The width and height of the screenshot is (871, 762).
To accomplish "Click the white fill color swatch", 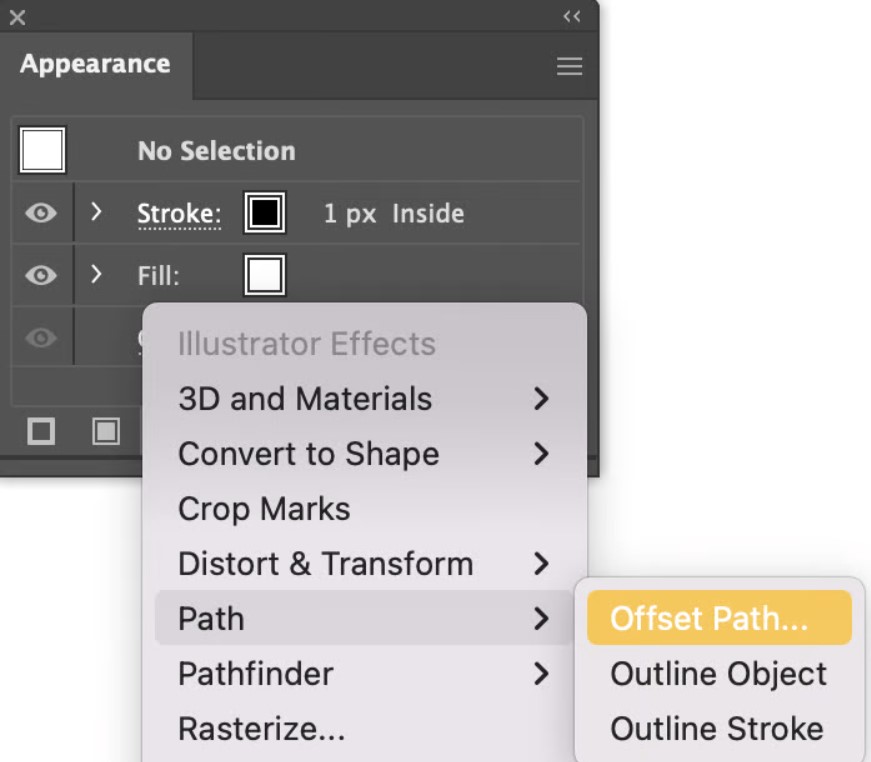I will [x=265, y=275].
